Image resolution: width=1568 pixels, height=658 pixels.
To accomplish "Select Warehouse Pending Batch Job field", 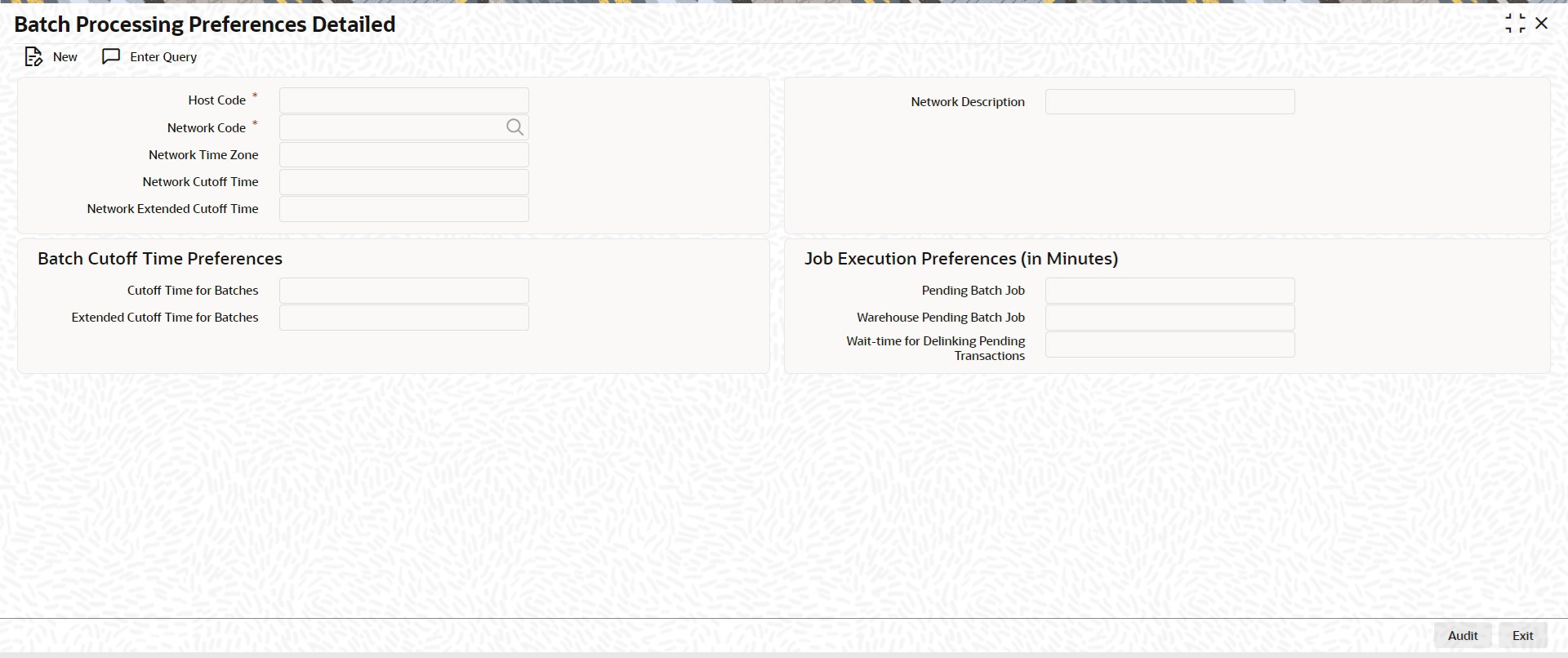I will [1170, 318].
